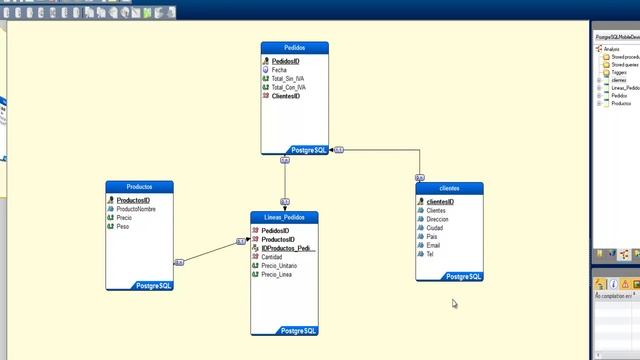Select the clientes table title bar in the diagram
640x360 pixels.
tap(449, 189)
